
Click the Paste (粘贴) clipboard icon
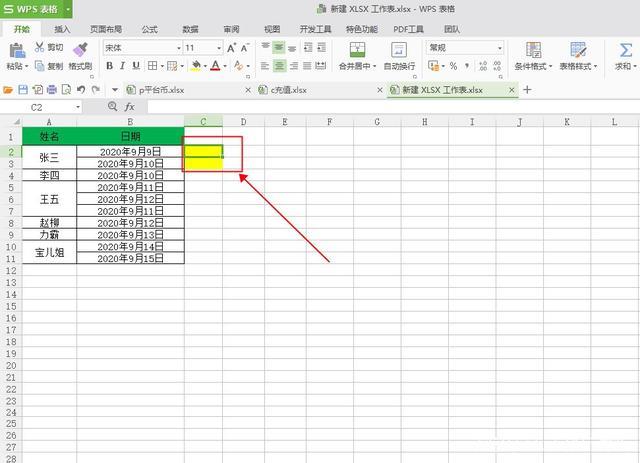17,51
